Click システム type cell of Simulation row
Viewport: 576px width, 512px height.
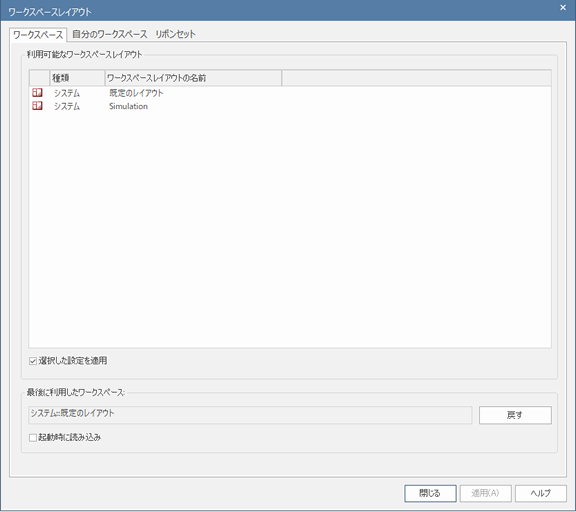point(67,106)
